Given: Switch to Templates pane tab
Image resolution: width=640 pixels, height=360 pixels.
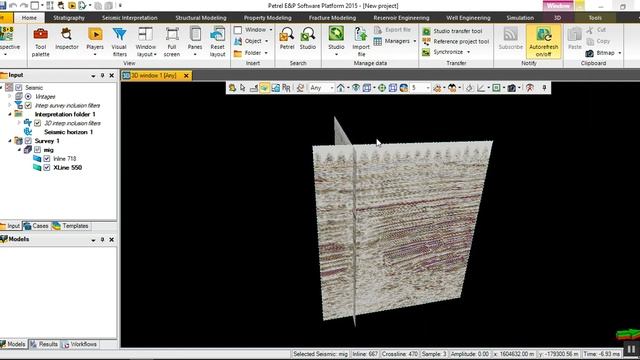Looking at the screenshot, I should (x=70, y=226).
